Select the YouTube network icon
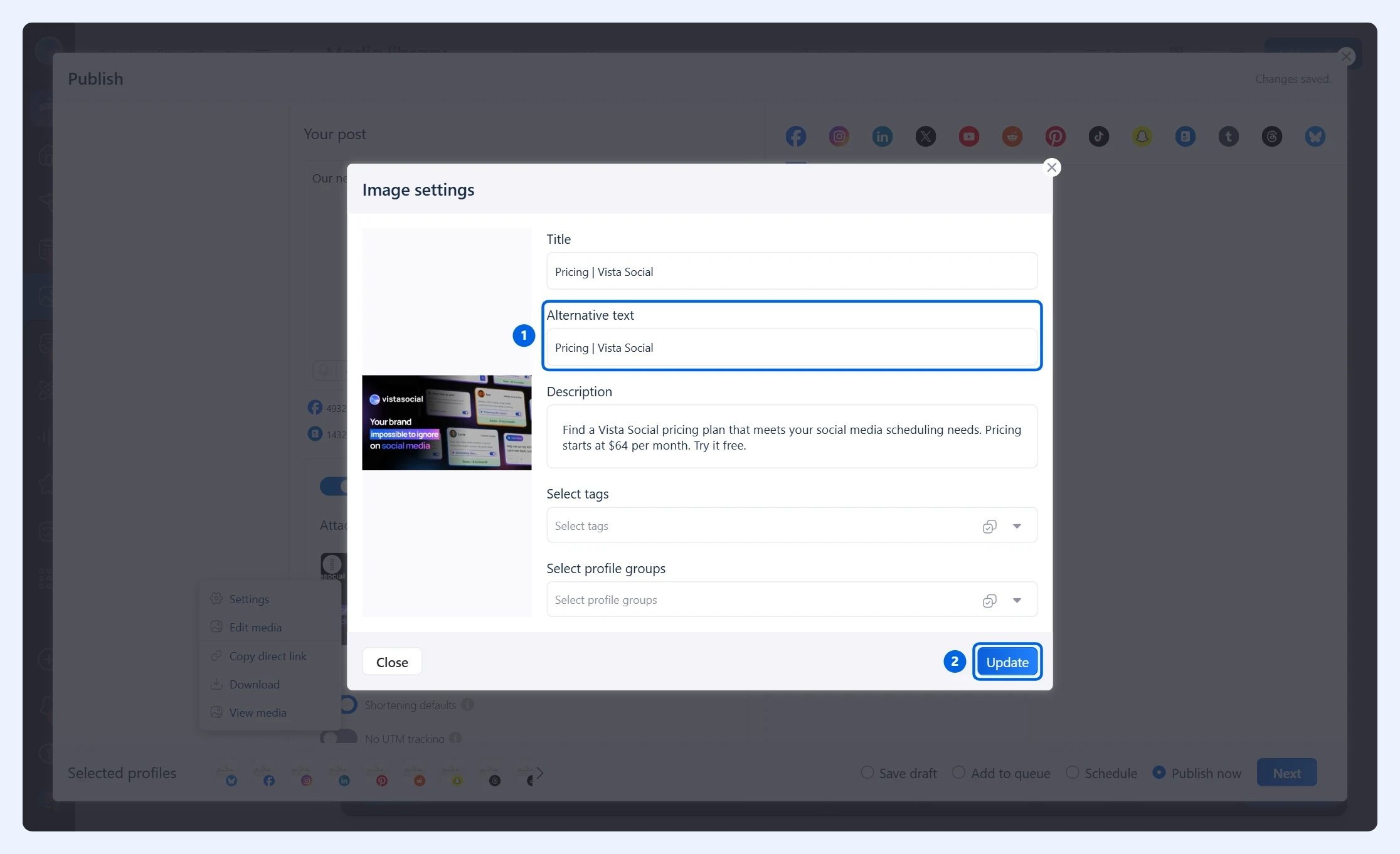Image resolution: width=1400 pixels, height=854 pixels. (968, 136)
